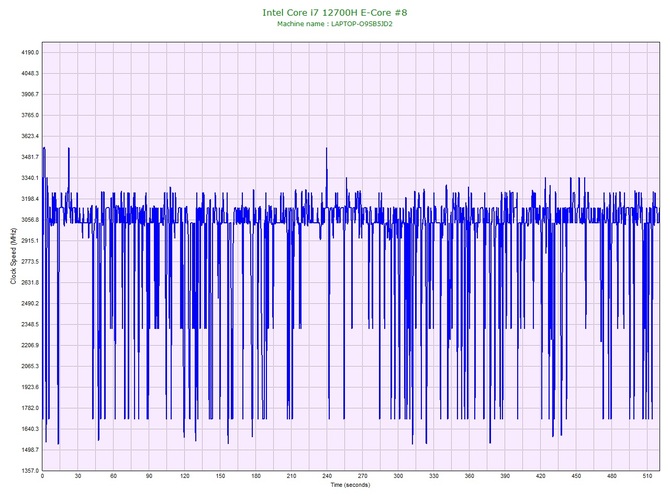Image resolution: width=670 pixels, height=502 pixels.
Task: Click the 4190.0 y-axis value
Action: [30, 53]
